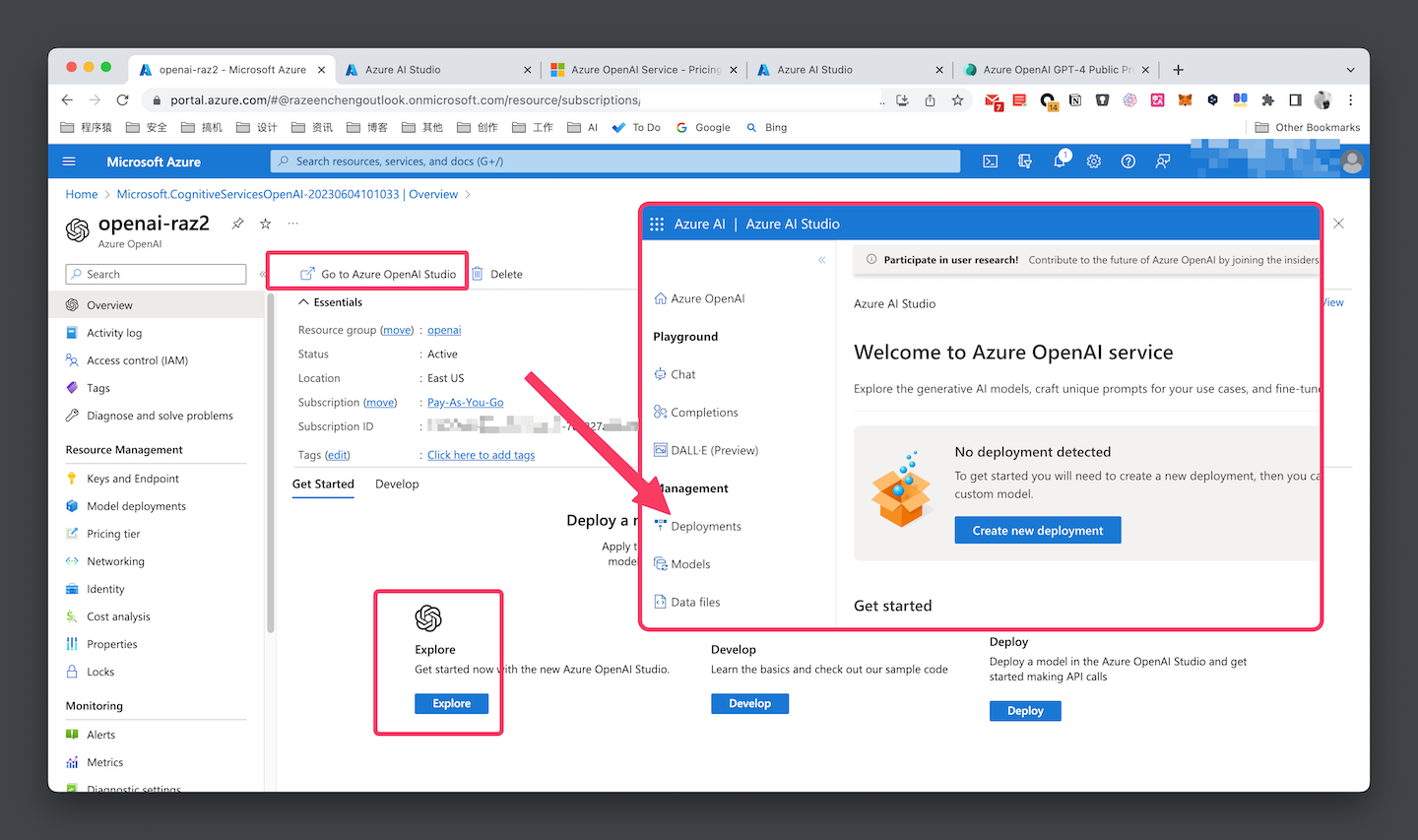This screenshot has height=840, width=1418.
Task: Open the notifications bell icon
Action: click(1060, 161)
